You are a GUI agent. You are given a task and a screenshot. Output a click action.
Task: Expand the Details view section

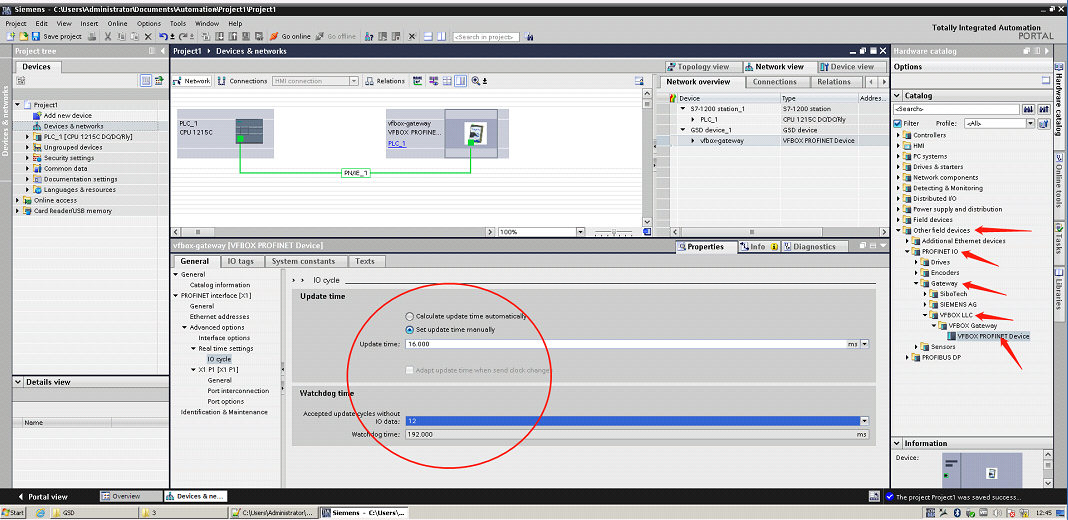(18, 382)
